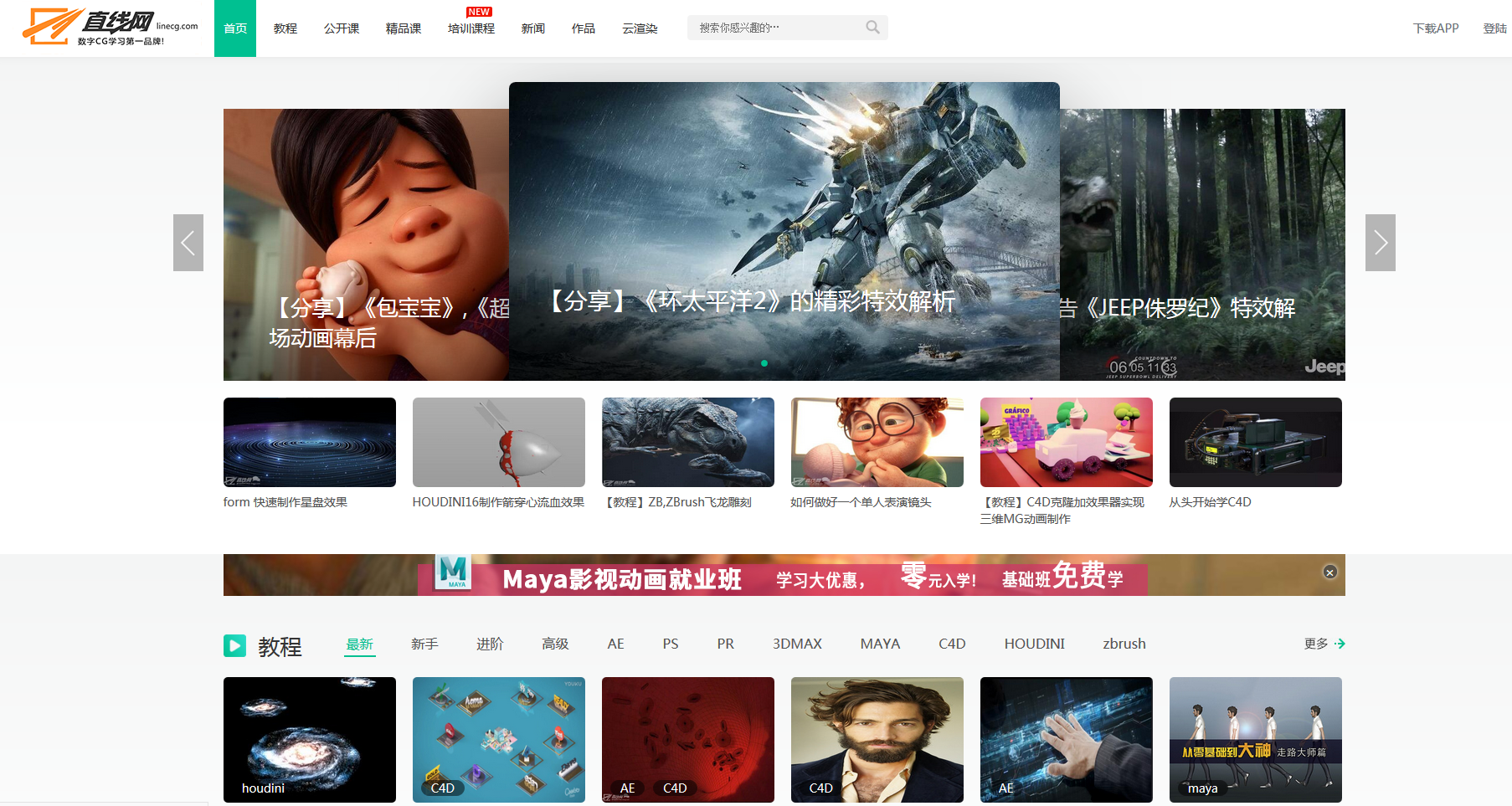This screenshot has height=806, width=1512.
Task: Open the star disk effect thumbnail
Action: tap(310, 442)
